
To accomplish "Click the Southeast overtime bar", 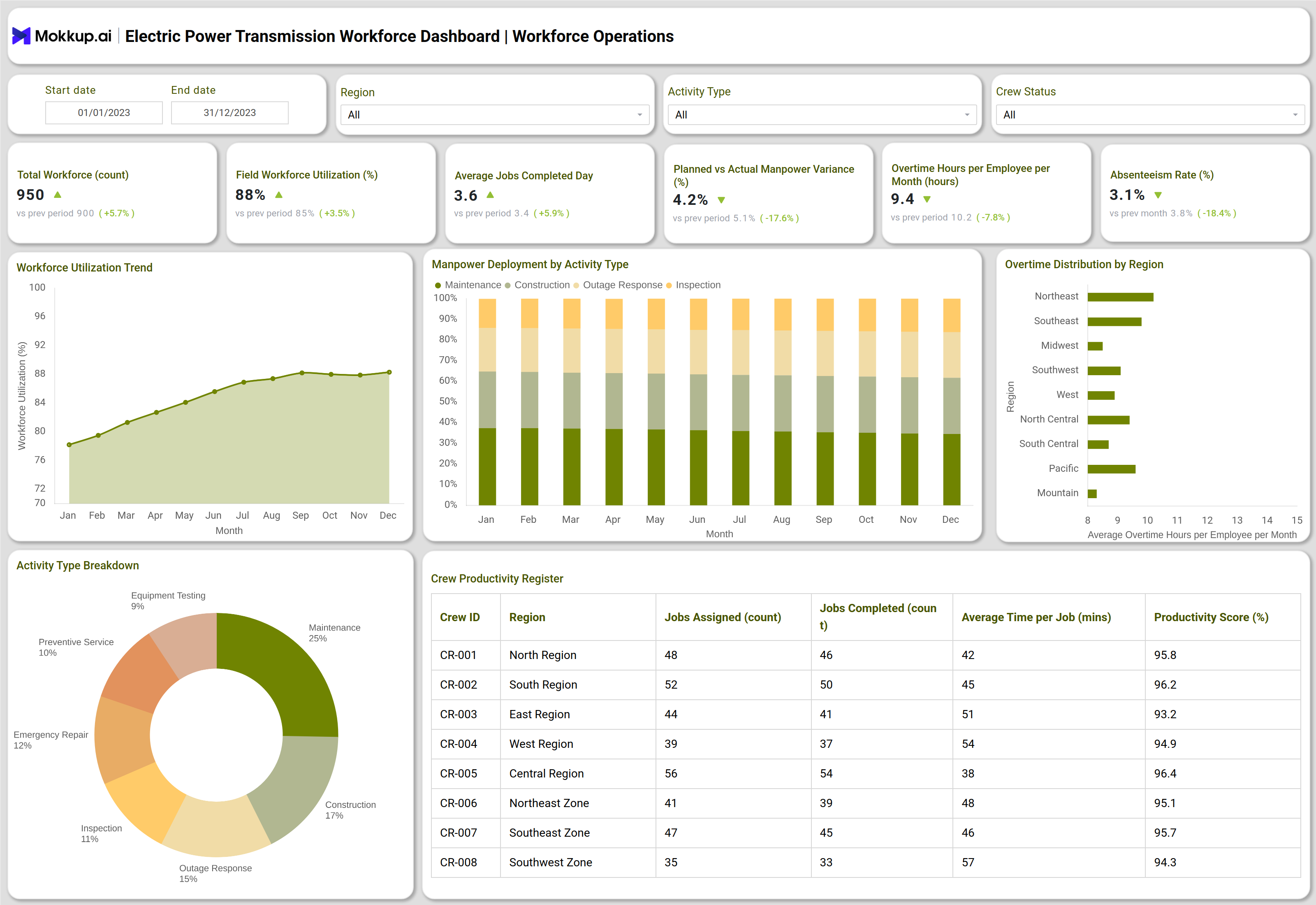I will pos(1114,322).
